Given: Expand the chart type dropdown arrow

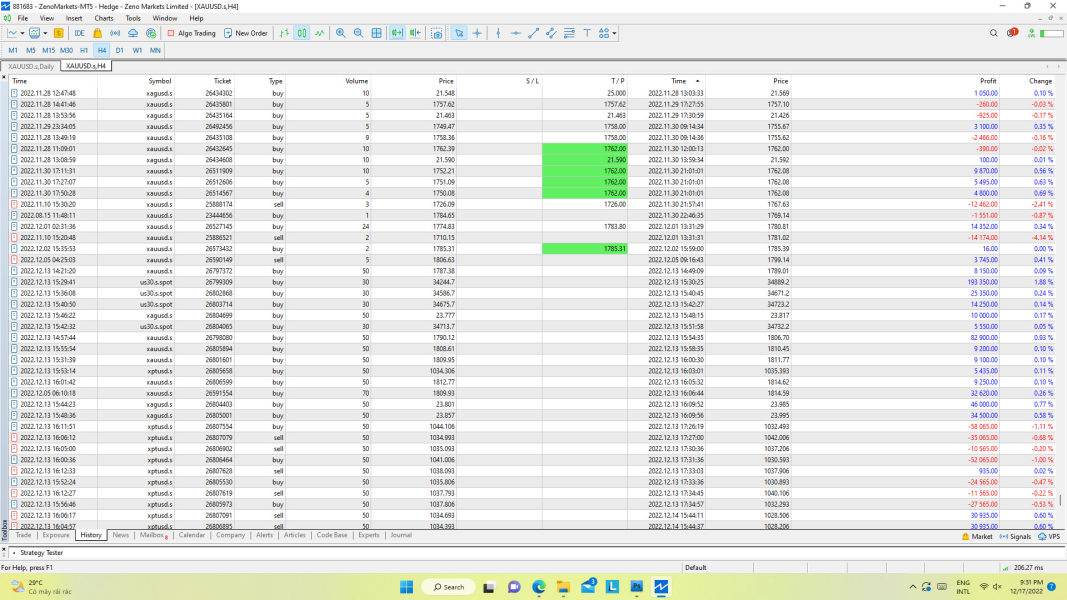Looking at the screenshot, I should point(23,33).
